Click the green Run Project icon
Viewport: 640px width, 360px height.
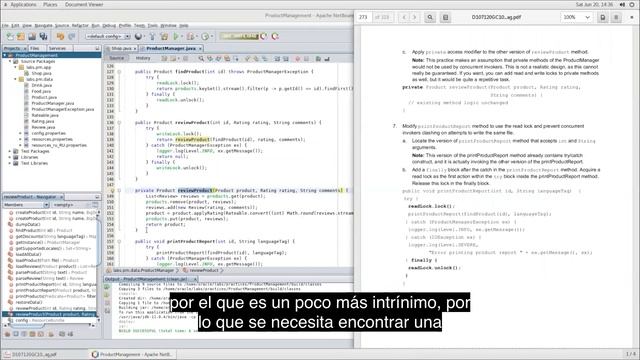176,36
